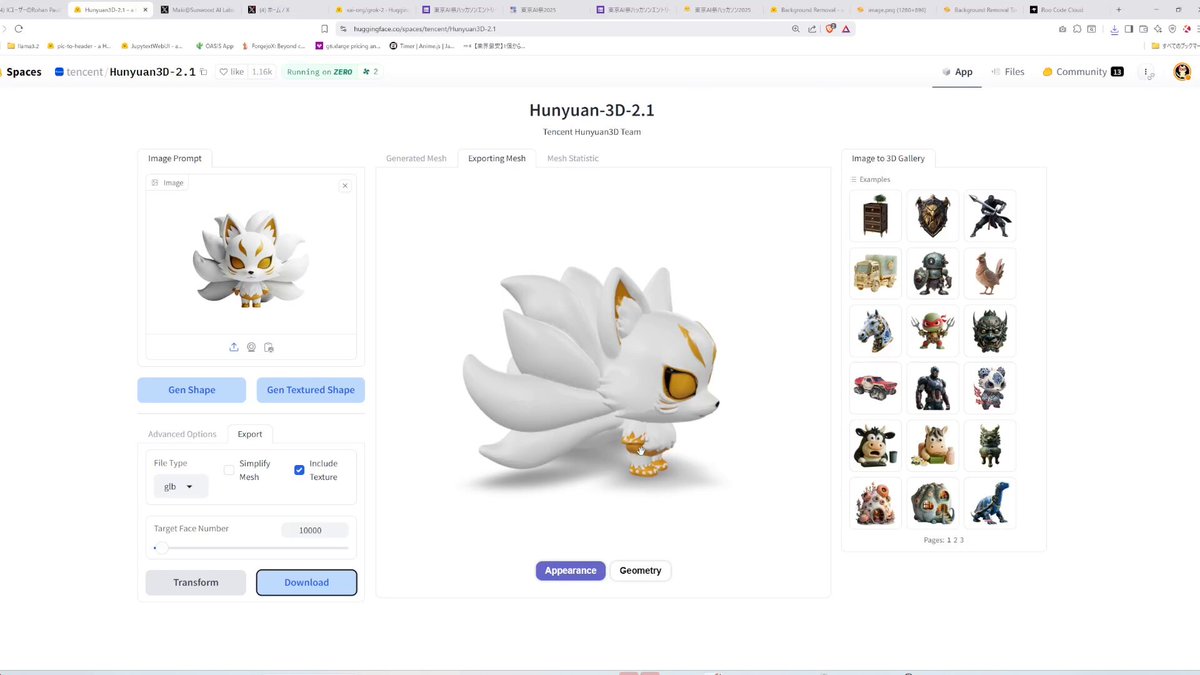Click the 1.16k likes count
Image resolution: width=1200 pixels, height=675 pixels.
[262, 72]
